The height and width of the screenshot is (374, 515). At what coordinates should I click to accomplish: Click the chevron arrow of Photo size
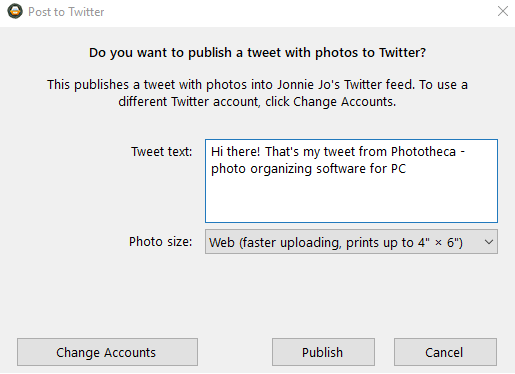coord(489,242)
